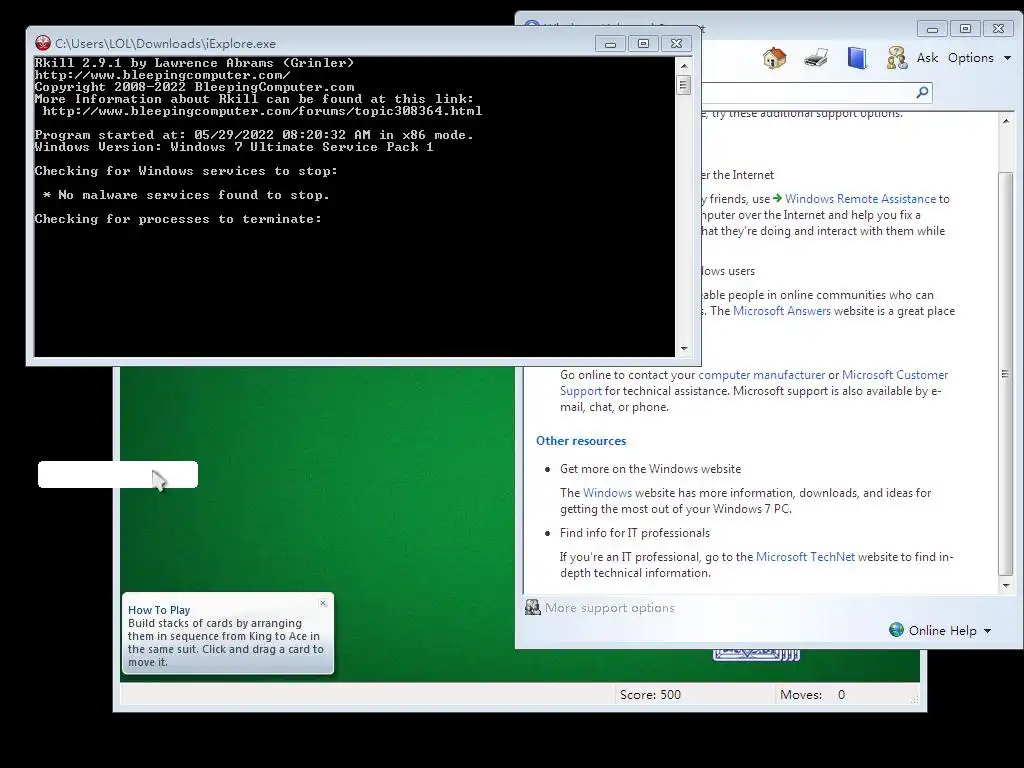The image size is (1024, 768).
Task: Open the Microsoft Answers link
Action: [782, 311]
